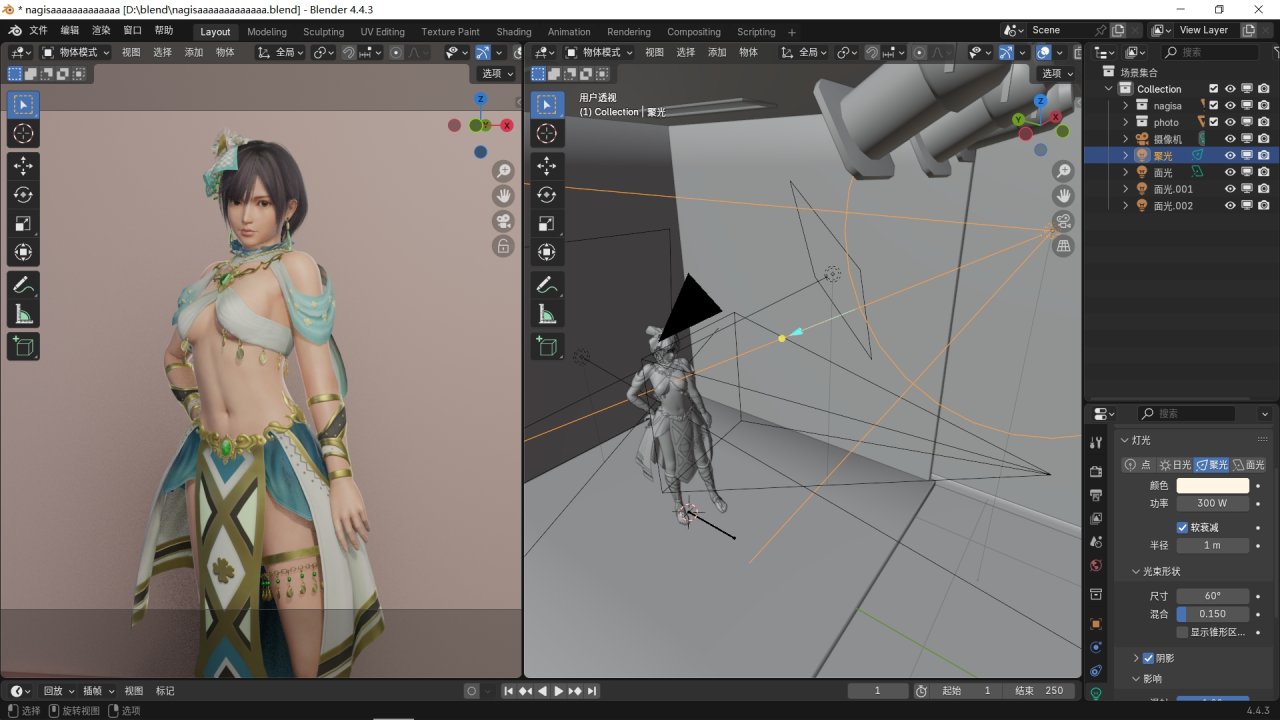Select the Move tool in left viewport
Screen dimensions: 1280x720
pyautogui.click(x=24, y=166)
